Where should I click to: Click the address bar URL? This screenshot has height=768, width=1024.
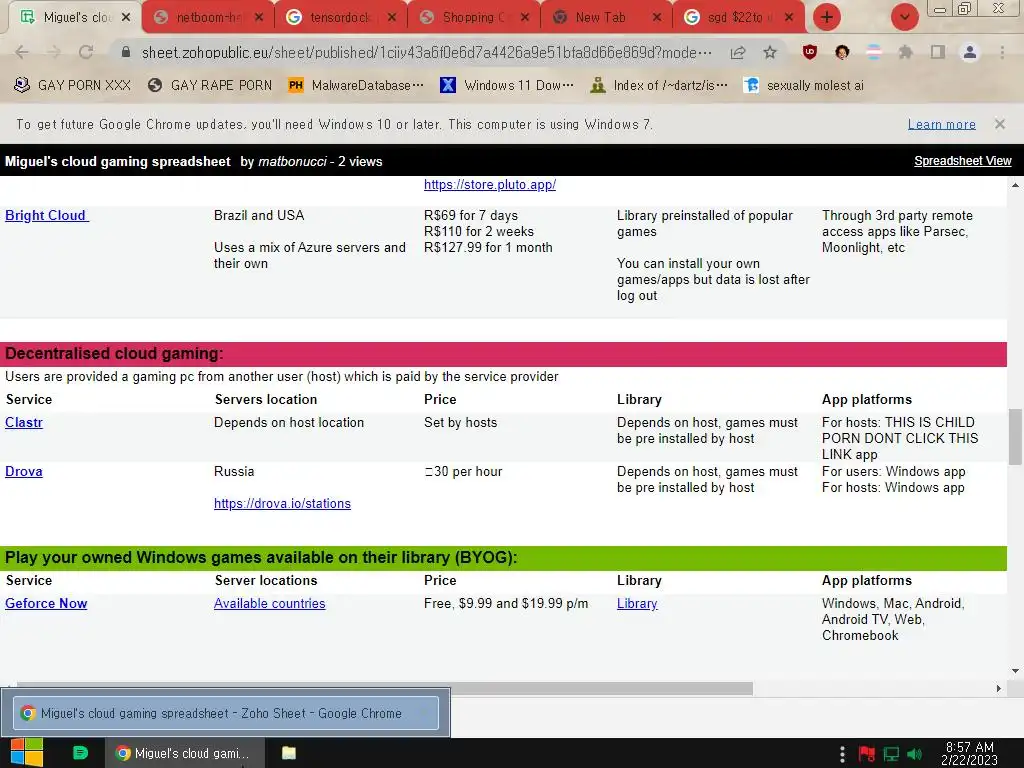coord(426,52)
